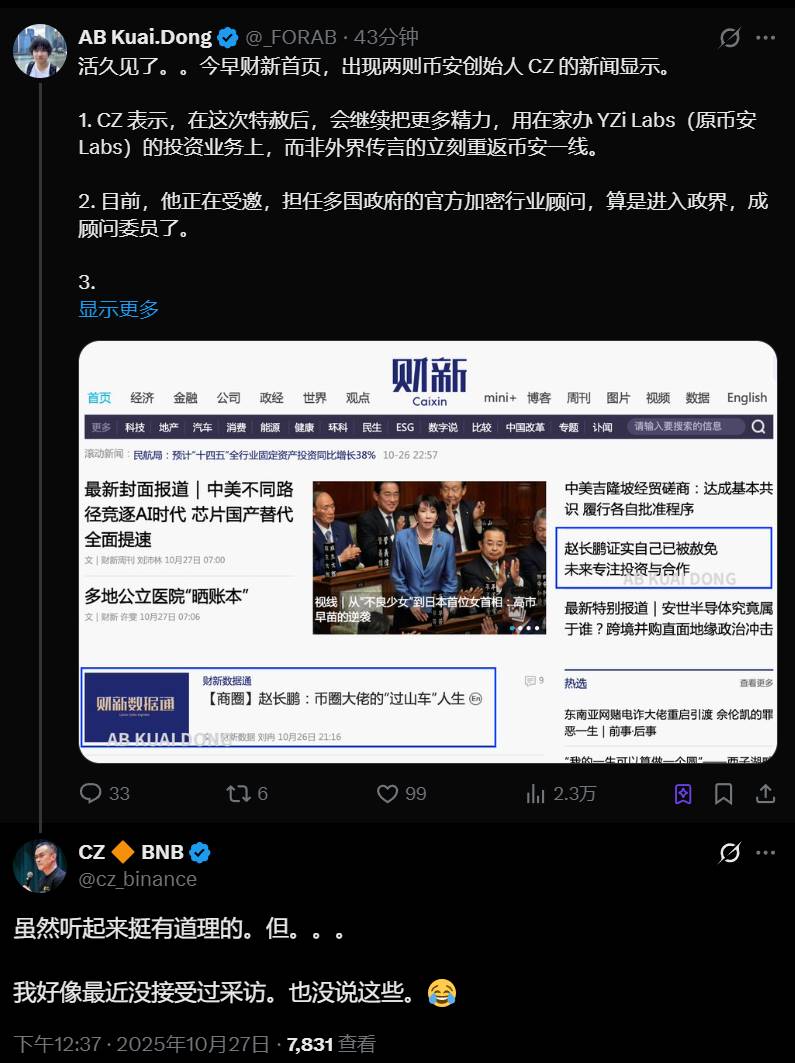Reply to AB Kuai.Dong's post
795x1063 pixels.
pos(104,793)
